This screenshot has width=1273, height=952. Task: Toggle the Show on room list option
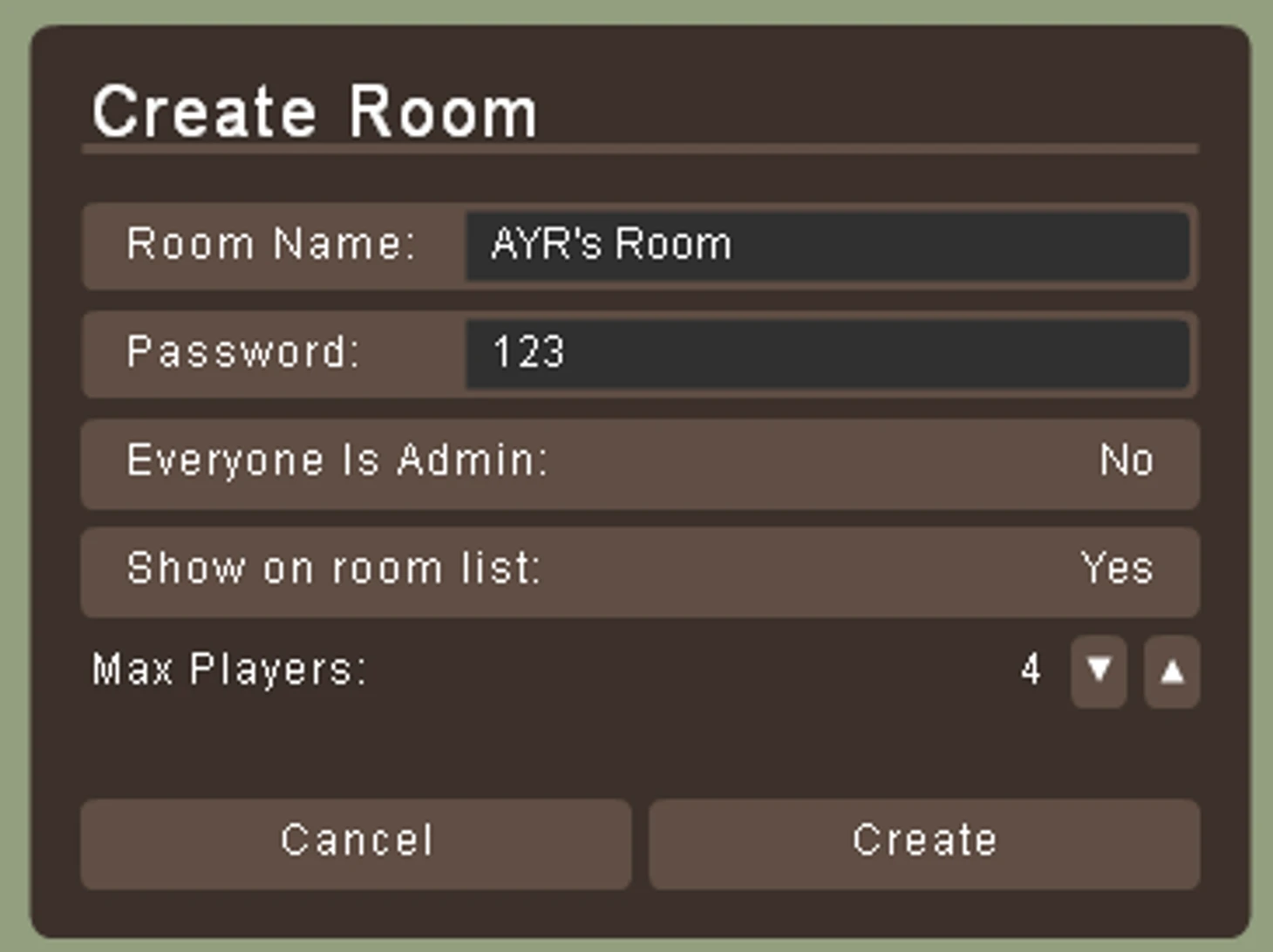(x=640, y=571)
